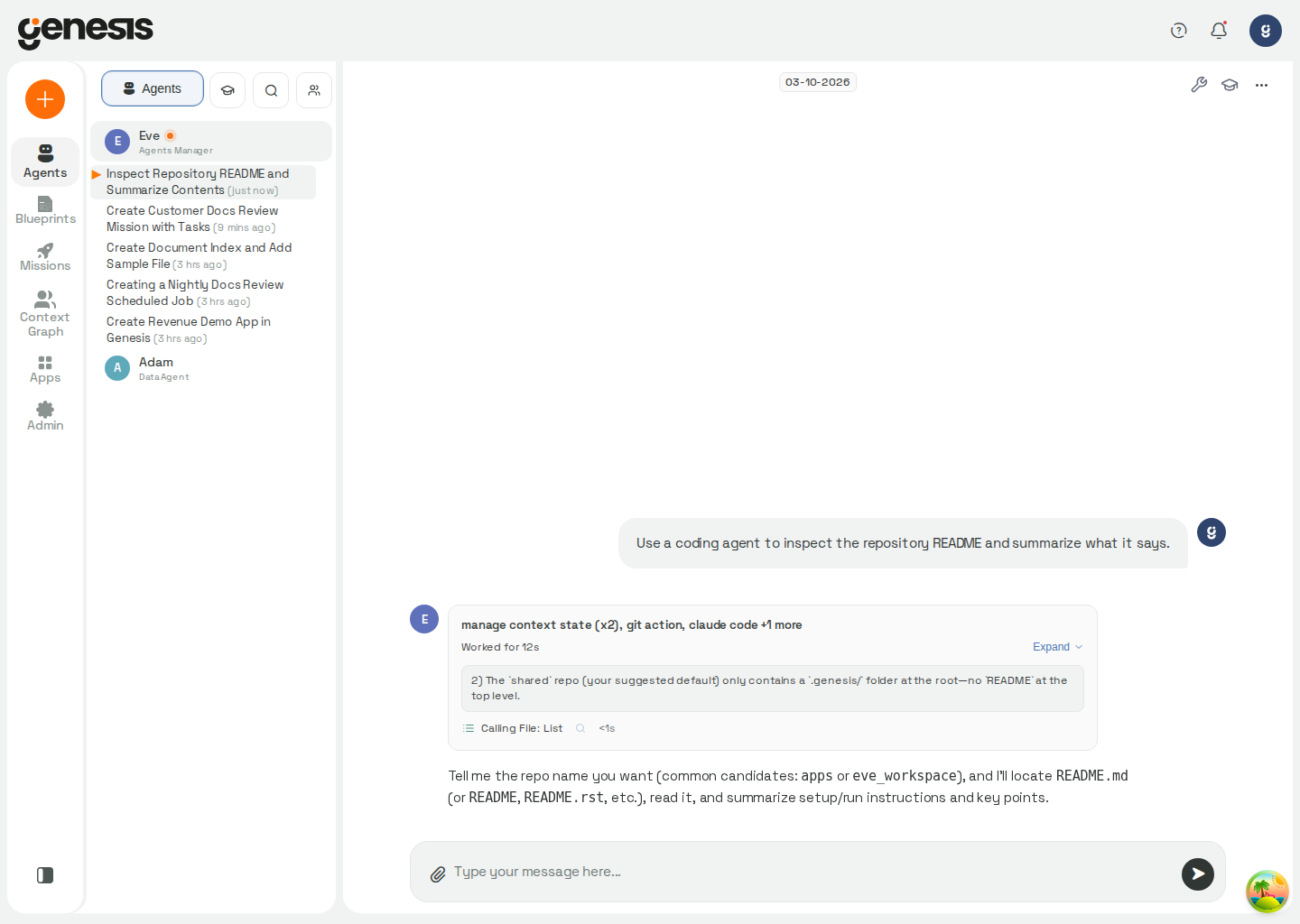Toggle the sidebar collapse panel icon
1300x924 pixels.
pos(45,875)
